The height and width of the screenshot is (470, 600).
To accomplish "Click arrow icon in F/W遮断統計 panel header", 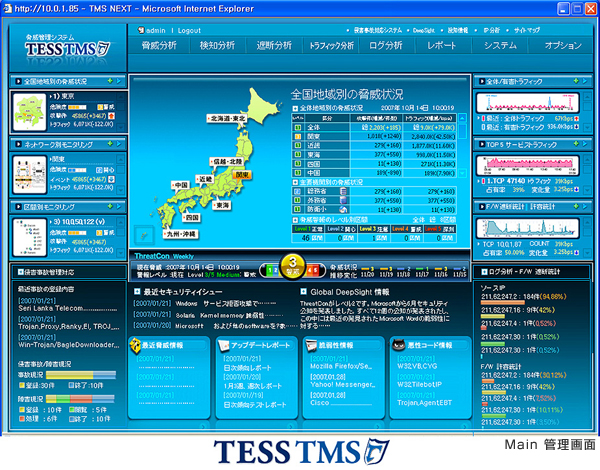I will pyautogui.click(x=585, y=207).
